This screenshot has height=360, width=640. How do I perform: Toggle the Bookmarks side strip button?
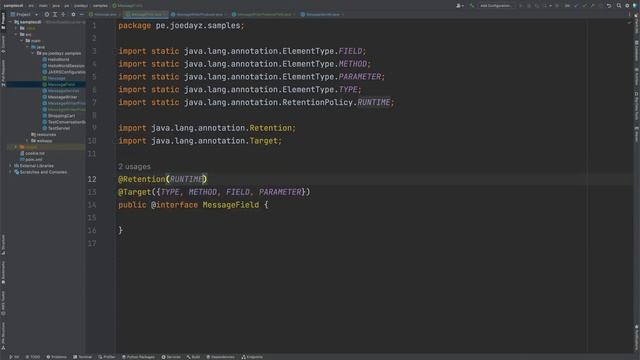click(3, 273)
